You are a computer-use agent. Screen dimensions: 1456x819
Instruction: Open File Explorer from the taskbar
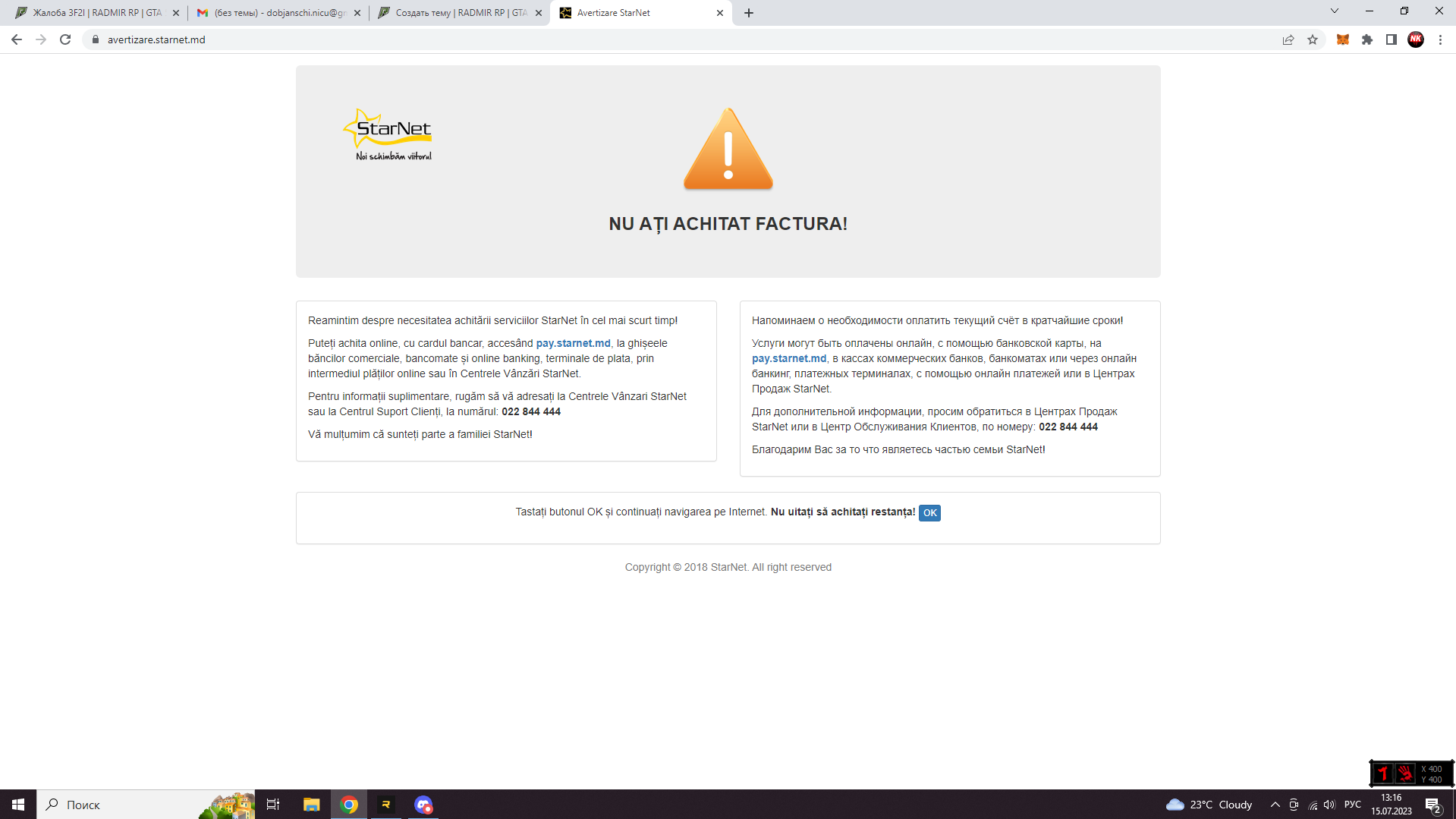[x=311, y=805]
